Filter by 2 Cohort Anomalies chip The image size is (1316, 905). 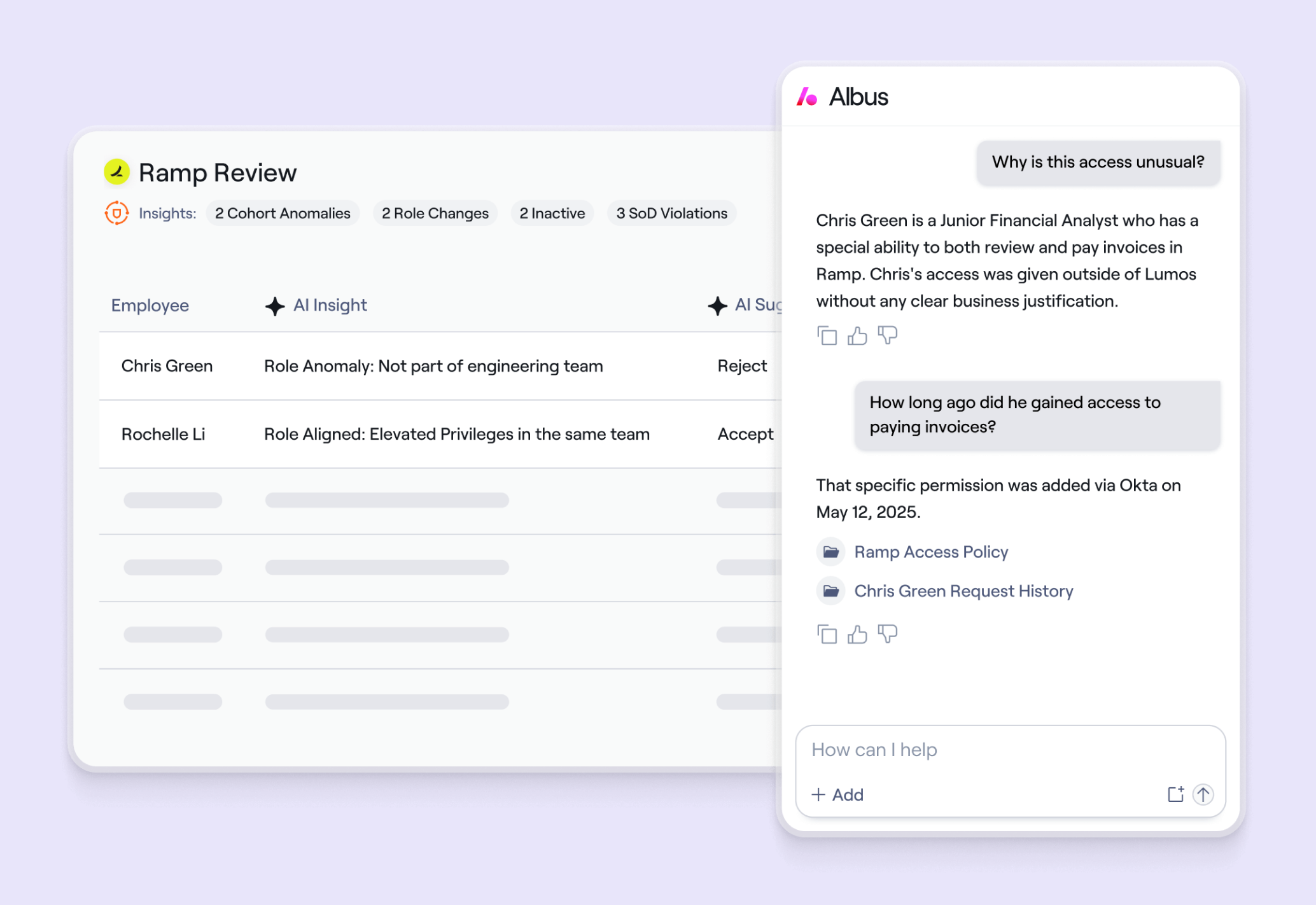click(x=283, y=213)
